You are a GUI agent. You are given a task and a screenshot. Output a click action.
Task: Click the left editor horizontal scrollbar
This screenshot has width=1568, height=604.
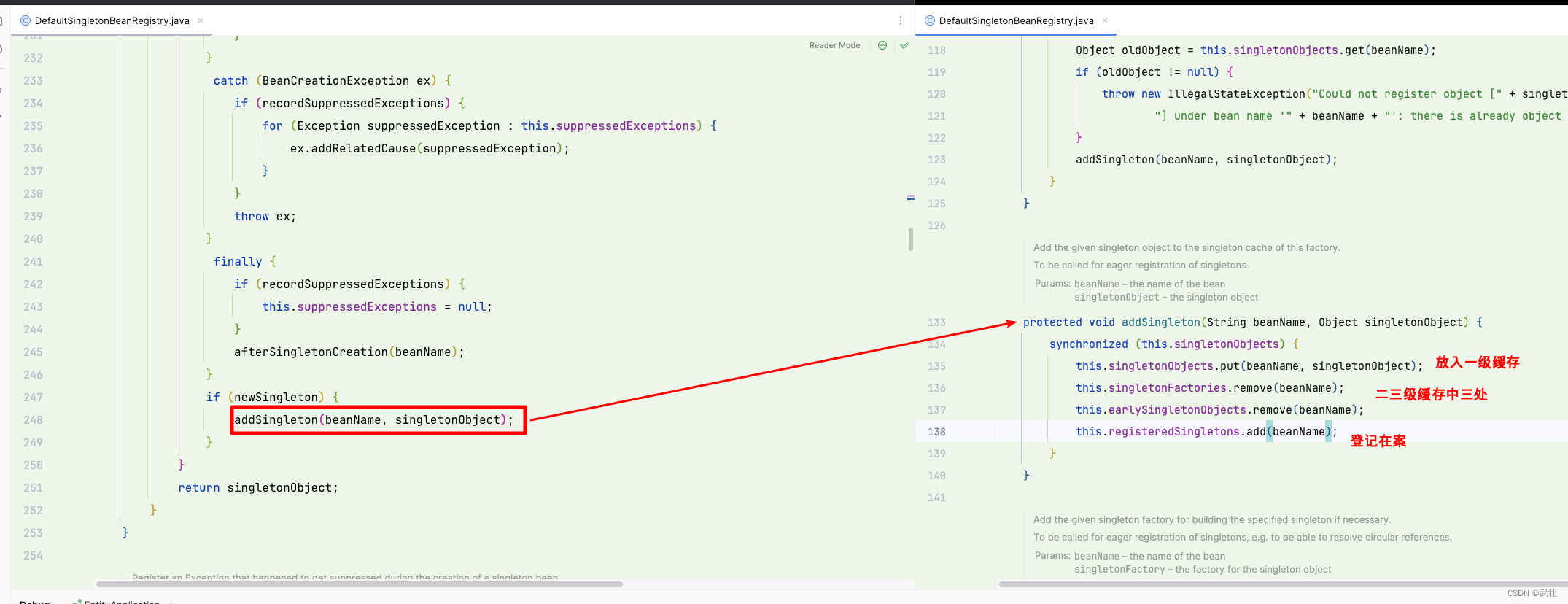(x=360, y=584)
